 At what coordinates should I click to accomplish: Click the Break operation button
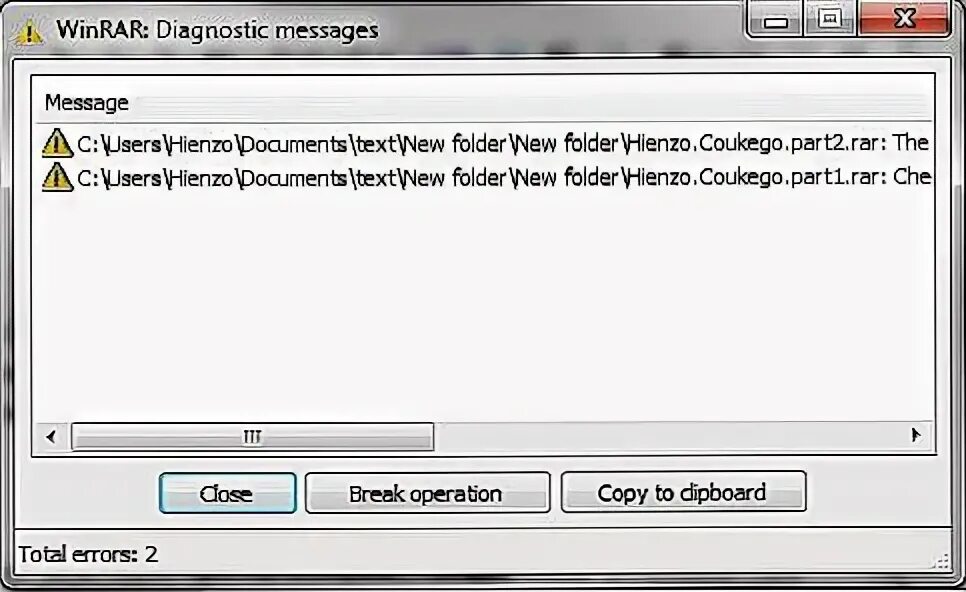point(427,493)
